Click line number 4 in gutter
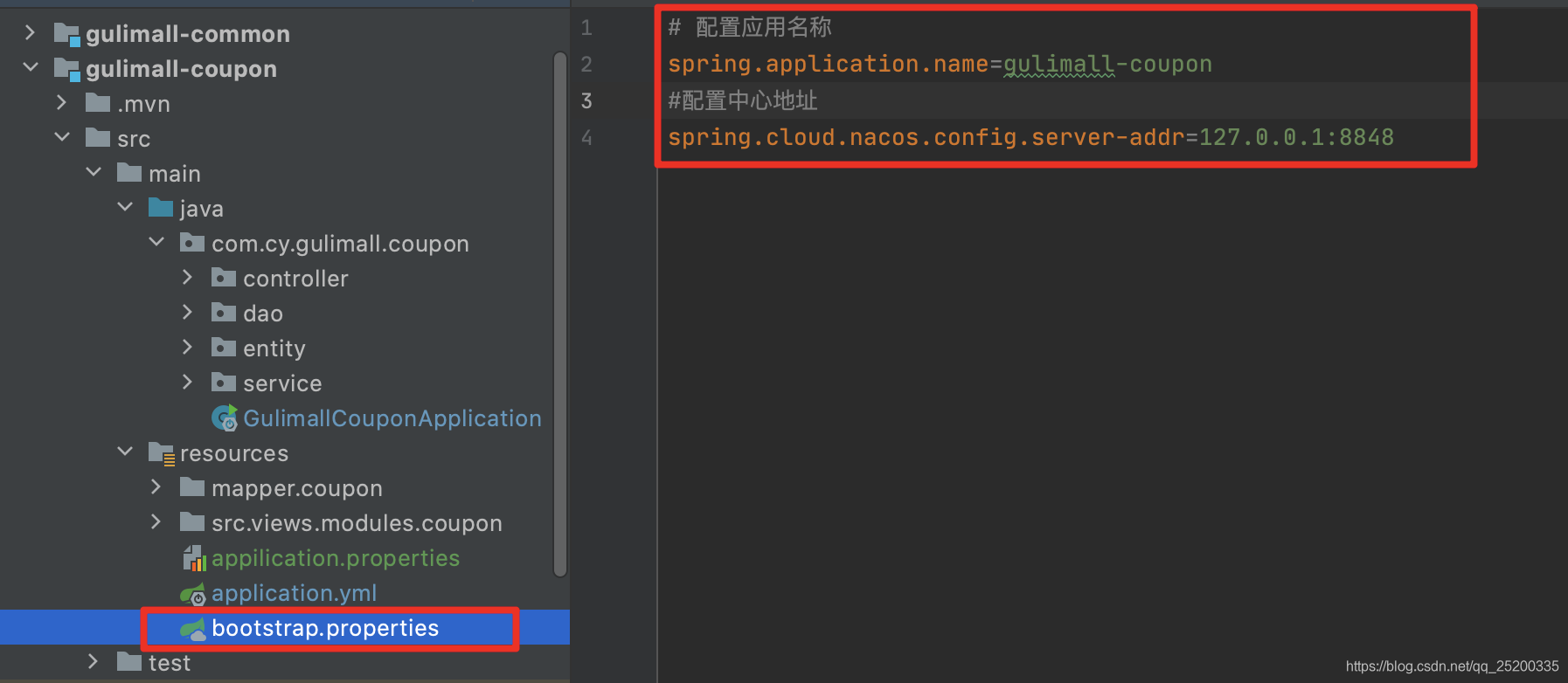Screen dimensions: 1568x683 pyautogui.click(x=586, y=138)
